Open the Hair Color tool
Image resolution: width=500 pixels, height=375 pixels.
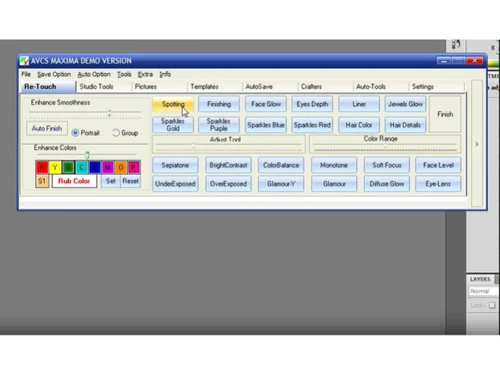tap(359, 125)
